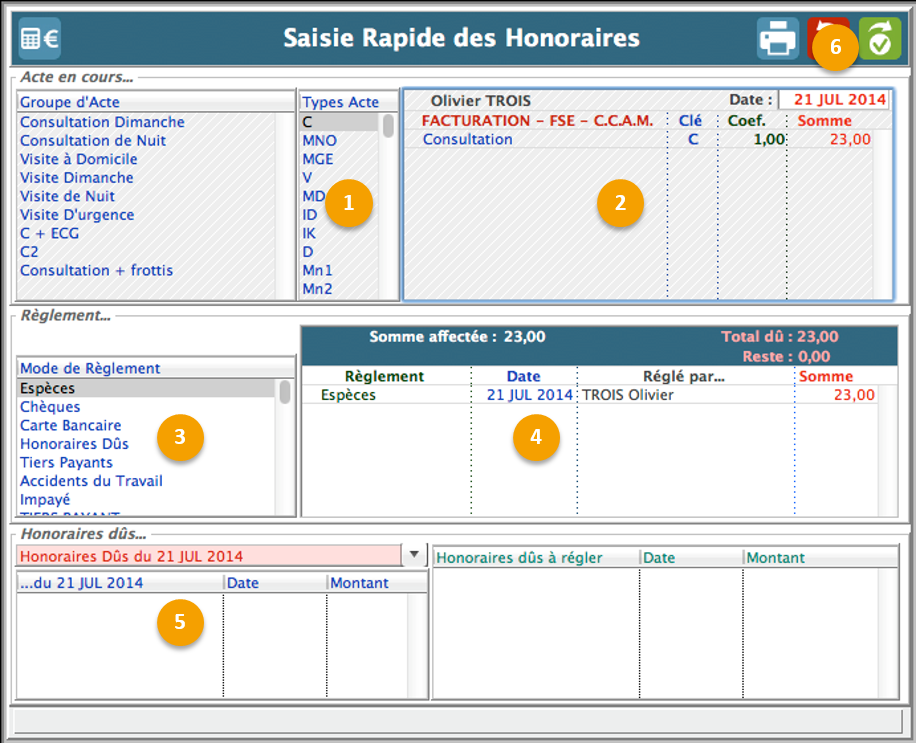Select the MNO act type
This screenshot has width=916, height=743.
318,141
